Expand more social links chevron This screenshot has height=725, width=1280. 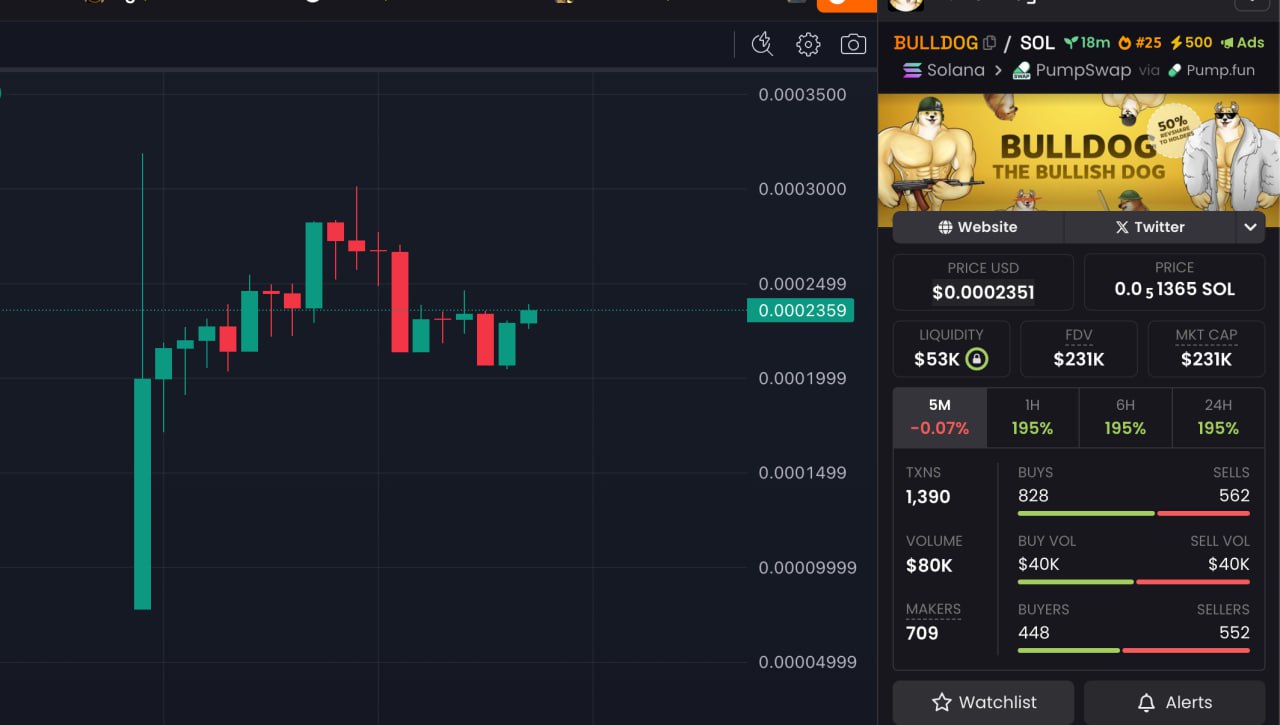(x=1250, y=227)
